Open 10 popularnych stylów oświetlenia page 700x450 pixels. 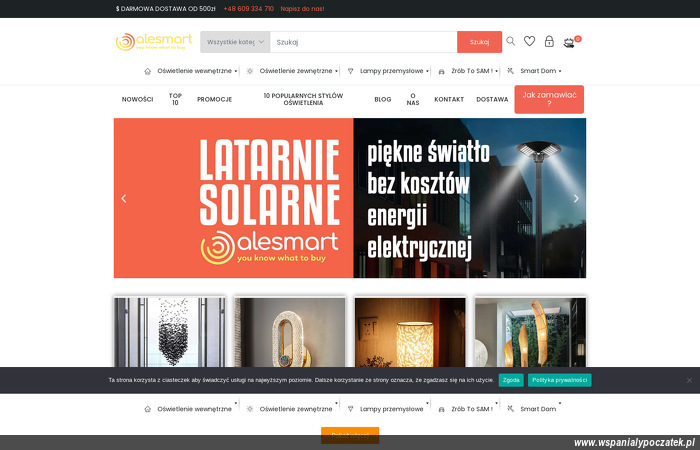pos(303,99)
